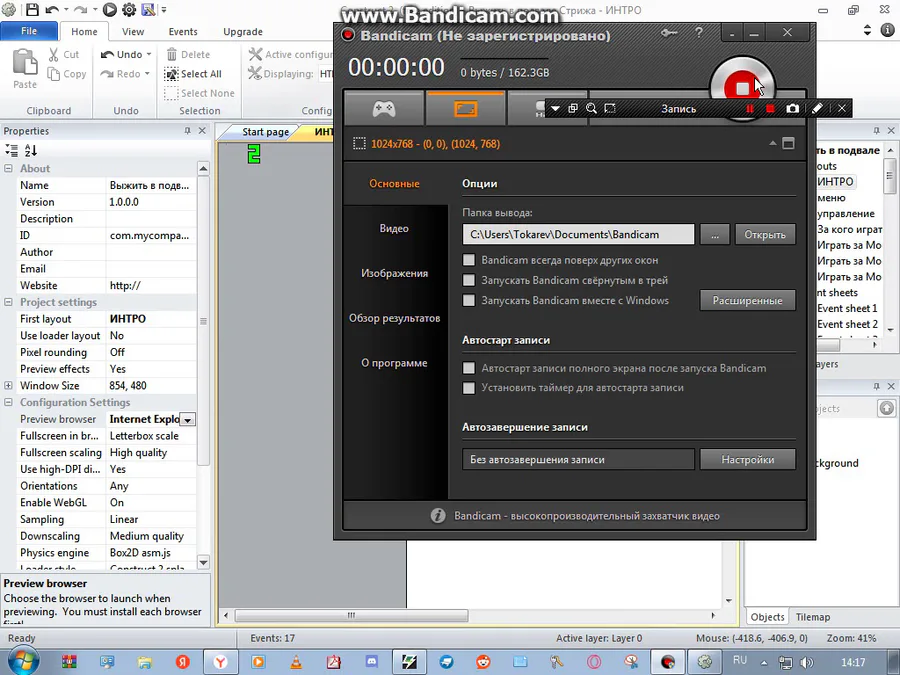The image size is (900, 675).
Task: Click the Save icon in Construct quick toolbar
Action: (x=32, y=10)
